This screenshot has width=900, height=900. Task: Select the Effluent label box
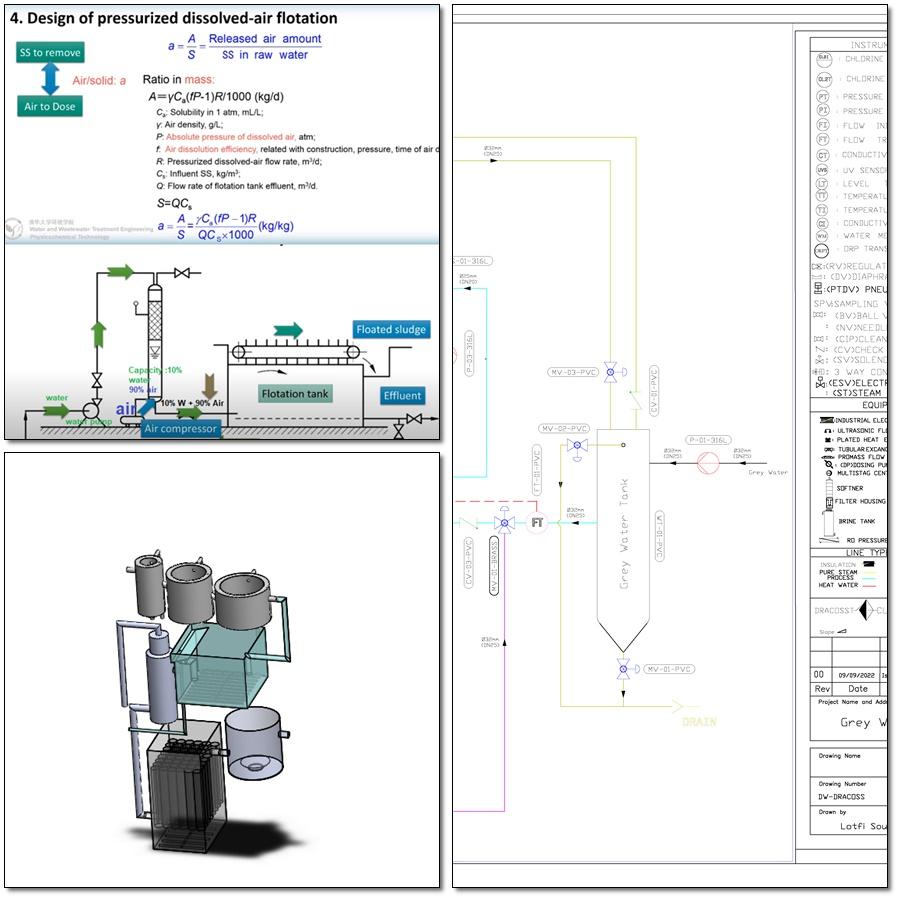(x=403, y=396)
